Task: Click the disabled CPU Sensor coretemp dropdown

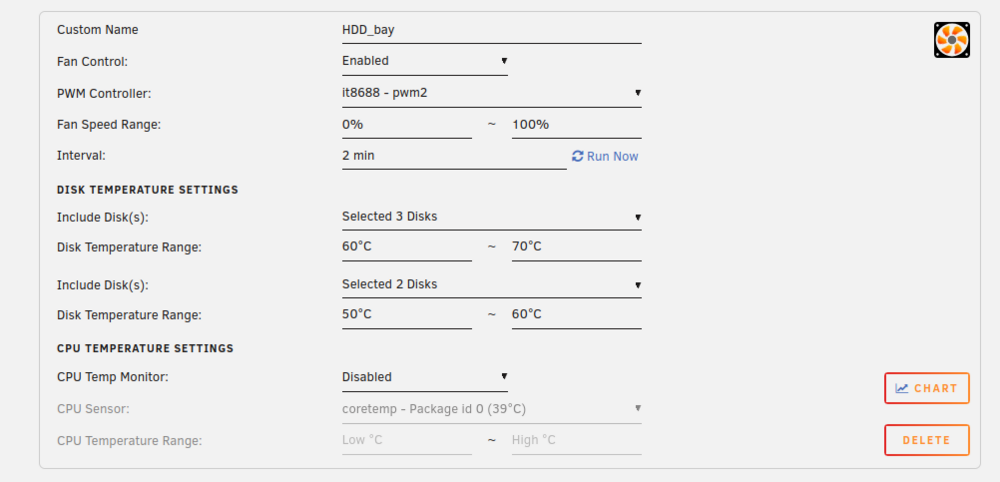Action: 492,409
